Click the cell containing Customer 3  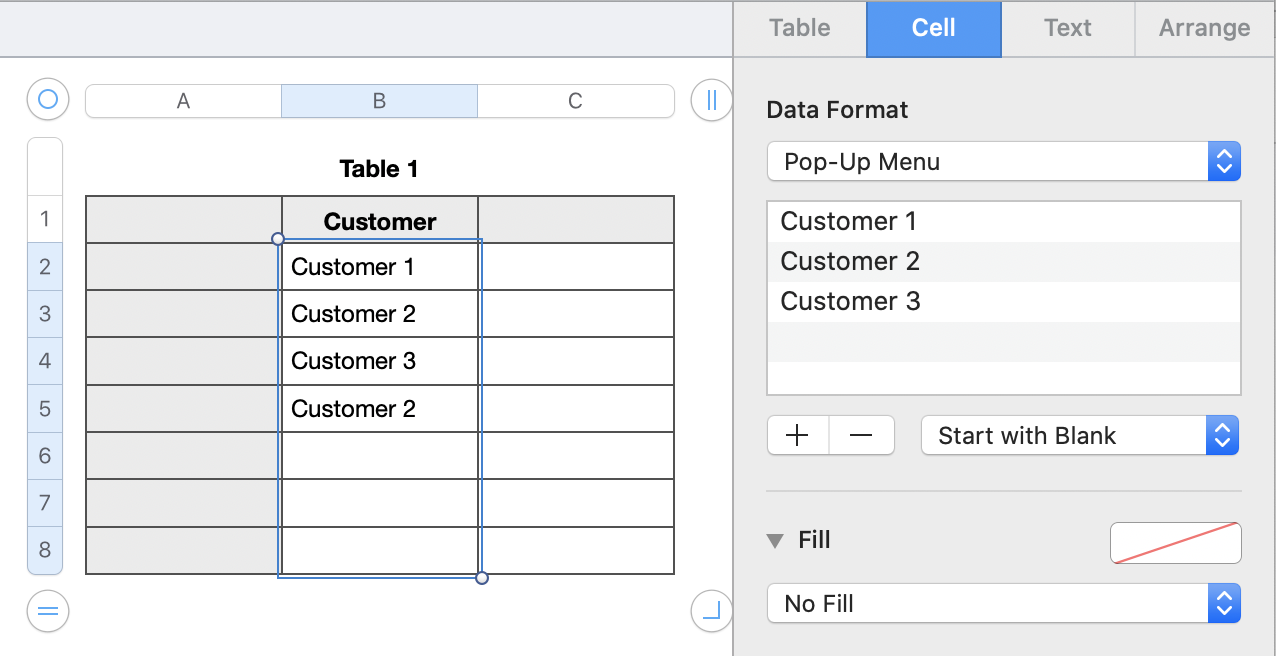[x=379, y=361]
